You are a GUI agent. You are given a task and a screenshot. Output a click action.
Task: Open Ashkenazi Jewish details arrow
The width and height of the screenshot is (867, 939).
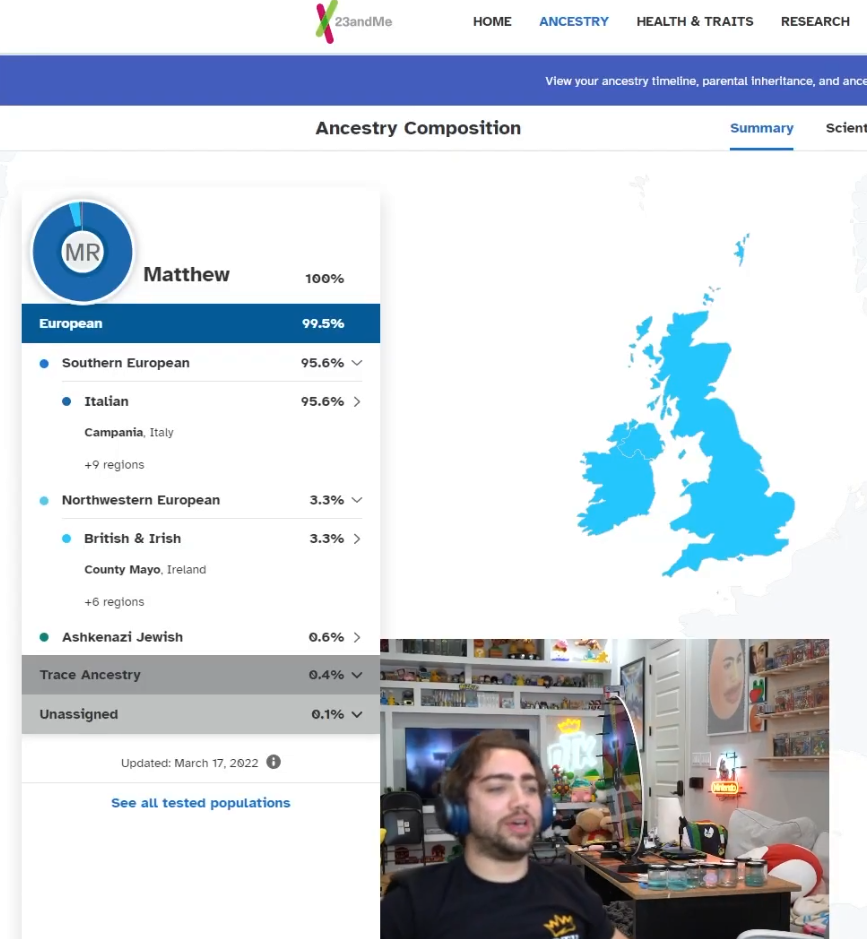click(357, 637)
